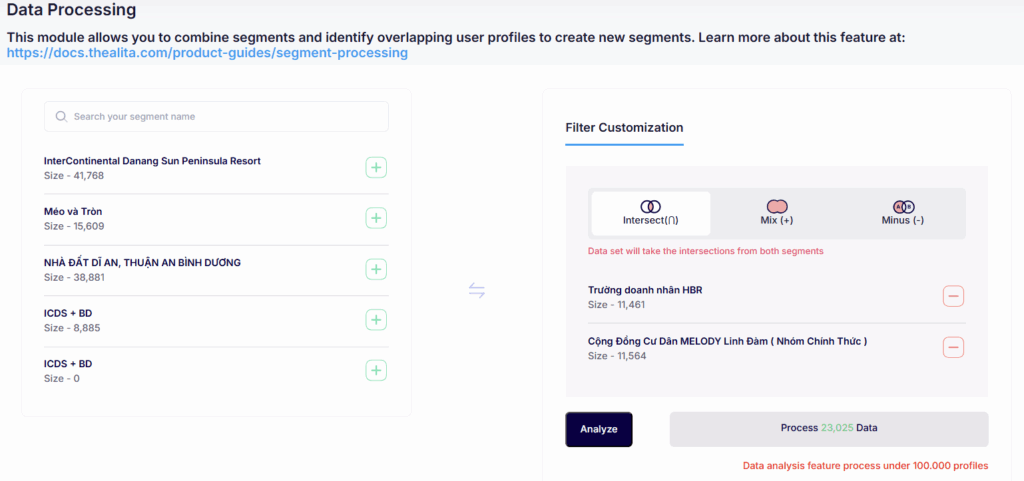Open the docs.thealita.com segment-processing link

tap(208, 53)
